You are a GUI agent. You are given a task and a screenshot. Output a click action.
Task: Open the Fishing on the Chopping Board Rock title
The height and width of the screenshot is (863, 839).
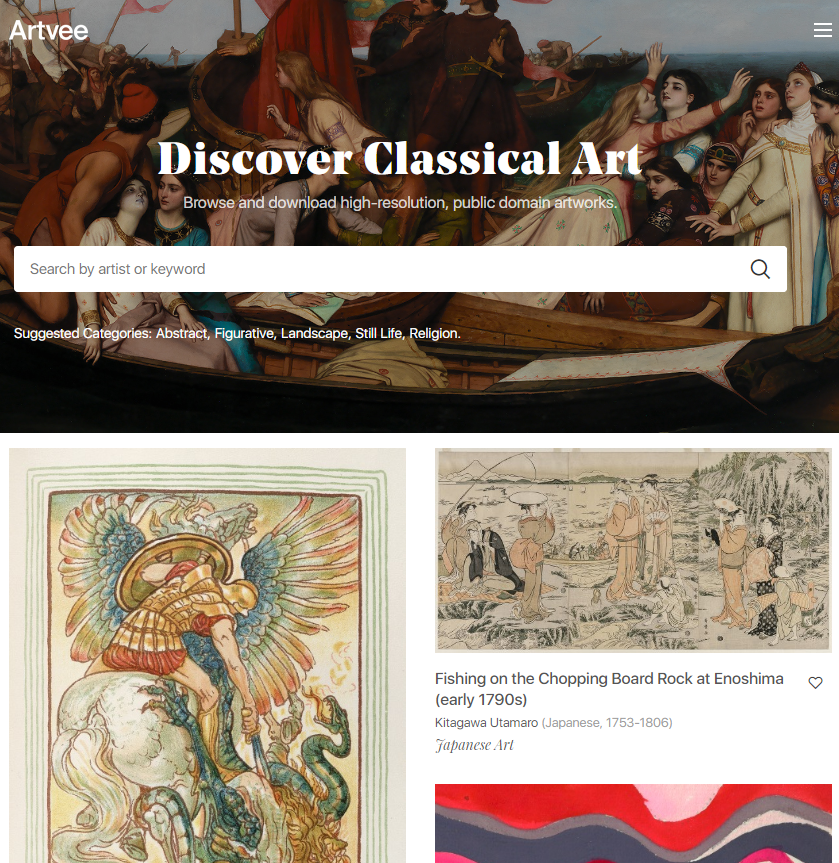[609, 689]
